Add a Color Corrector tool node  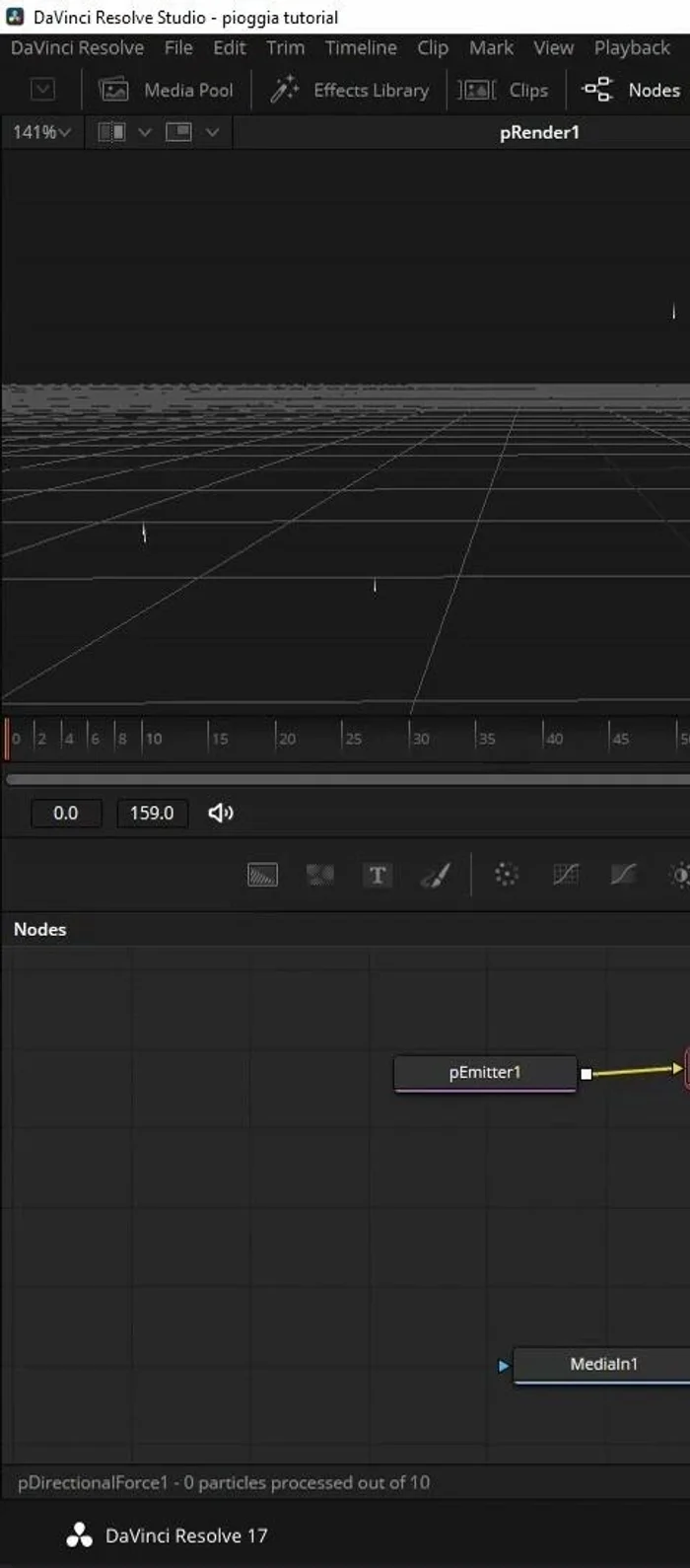(x=506, y=875)
